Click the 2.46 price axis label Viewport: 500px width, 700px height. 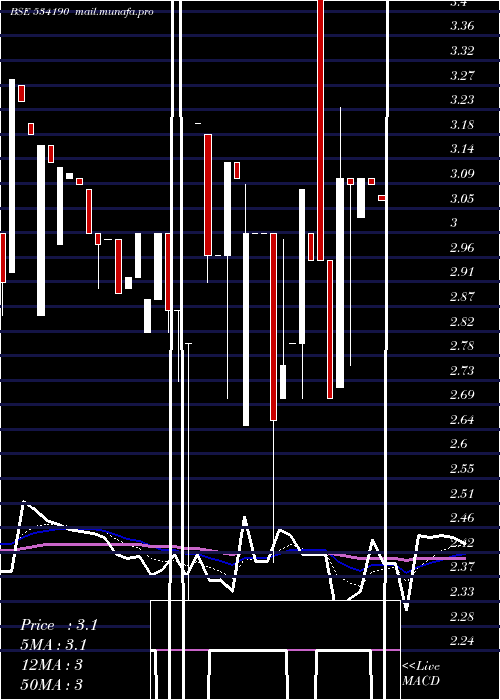click(x=462, y=518)
